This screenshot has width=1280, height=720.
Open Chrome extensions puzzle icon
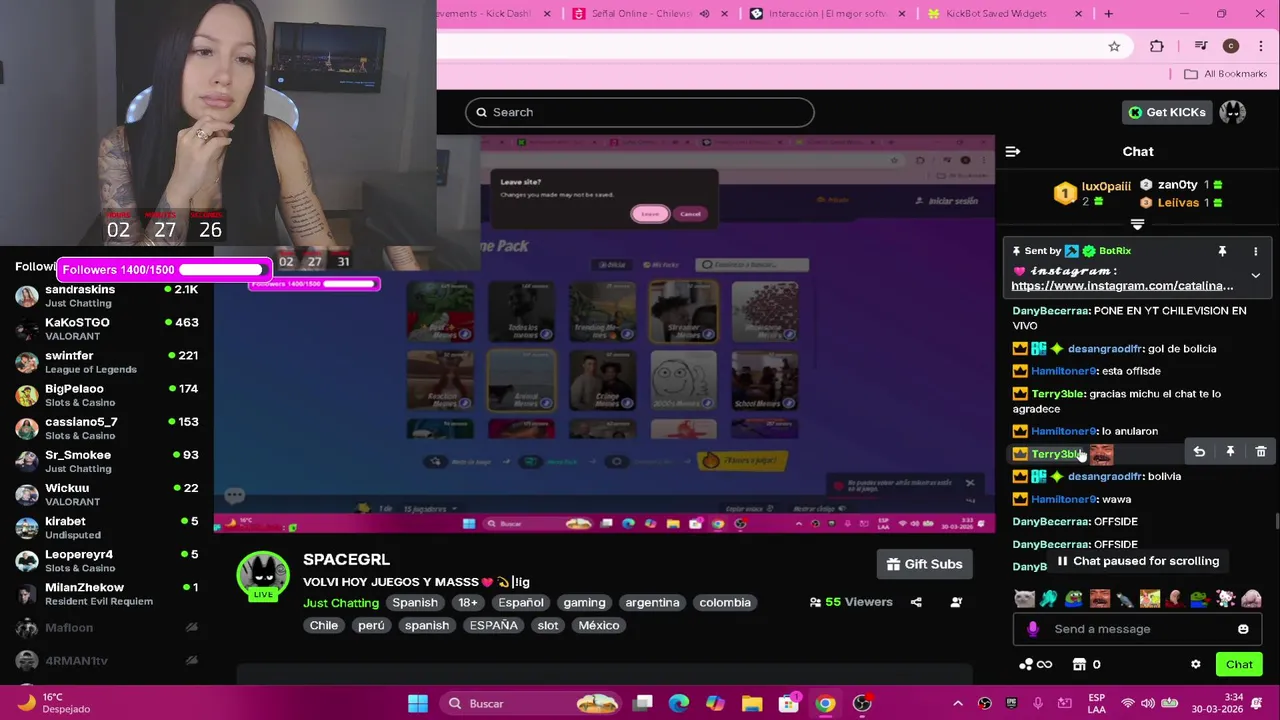(1157, 46)
